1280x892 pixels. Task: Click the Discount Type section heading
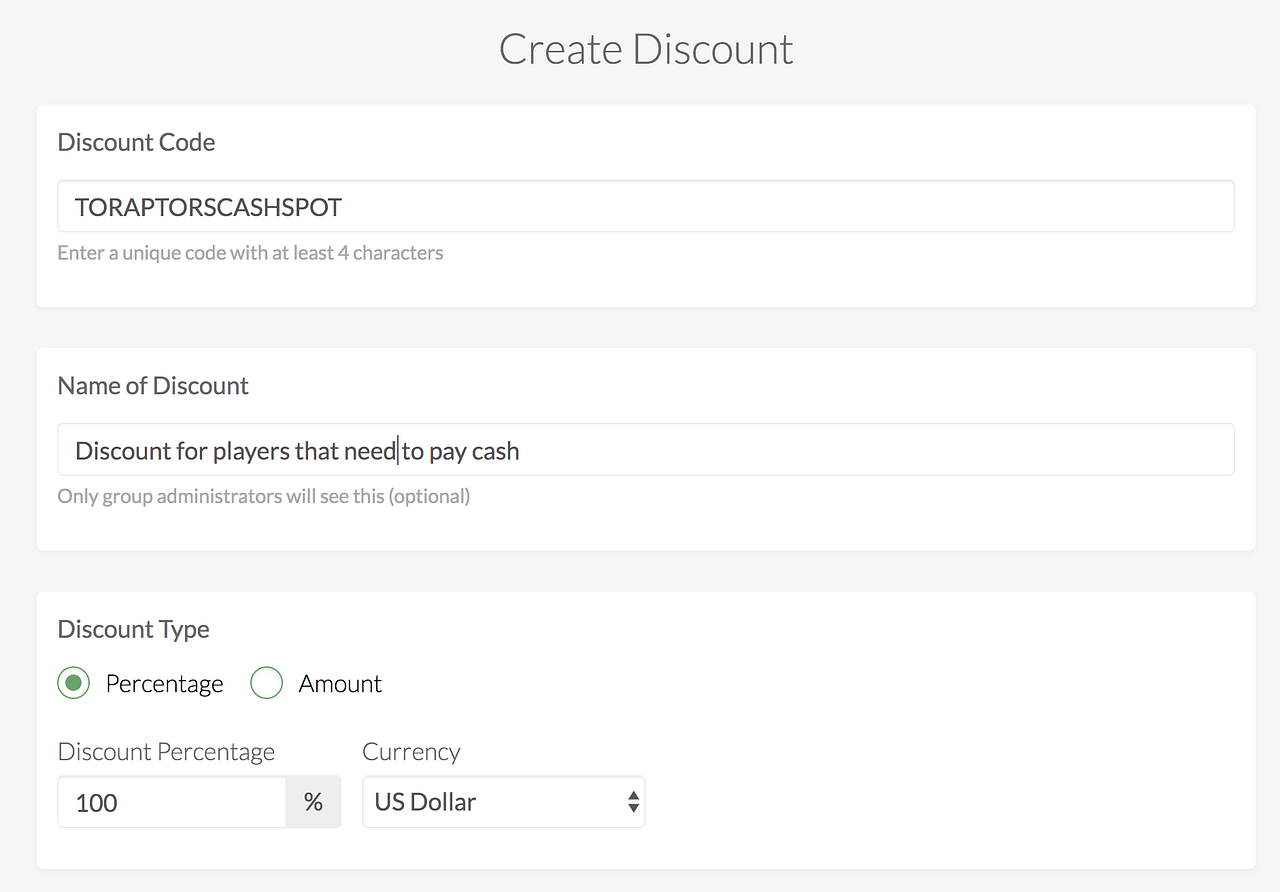(x=133, y=629)
